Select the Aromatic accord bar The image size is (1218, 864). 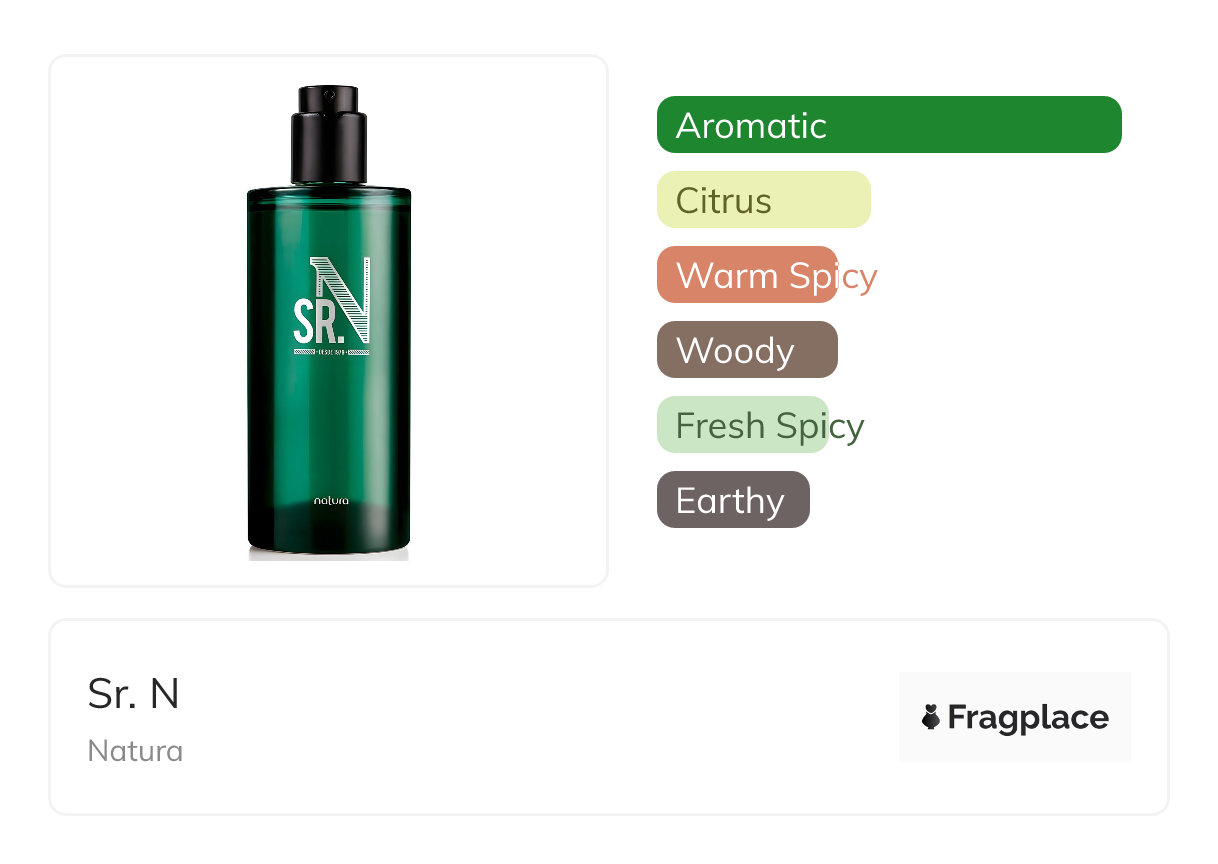pos(889,125)
